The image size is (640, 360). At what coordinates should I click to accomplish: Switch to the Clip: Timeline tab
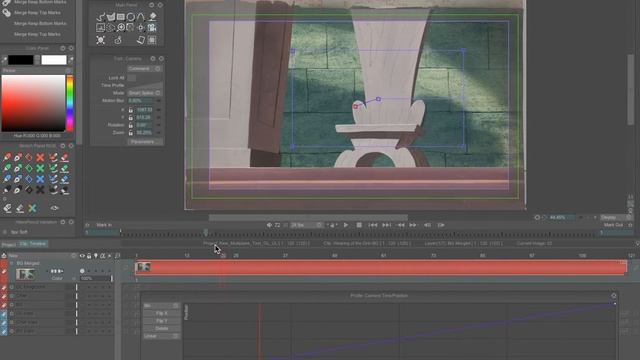click(x=33, y=244)
